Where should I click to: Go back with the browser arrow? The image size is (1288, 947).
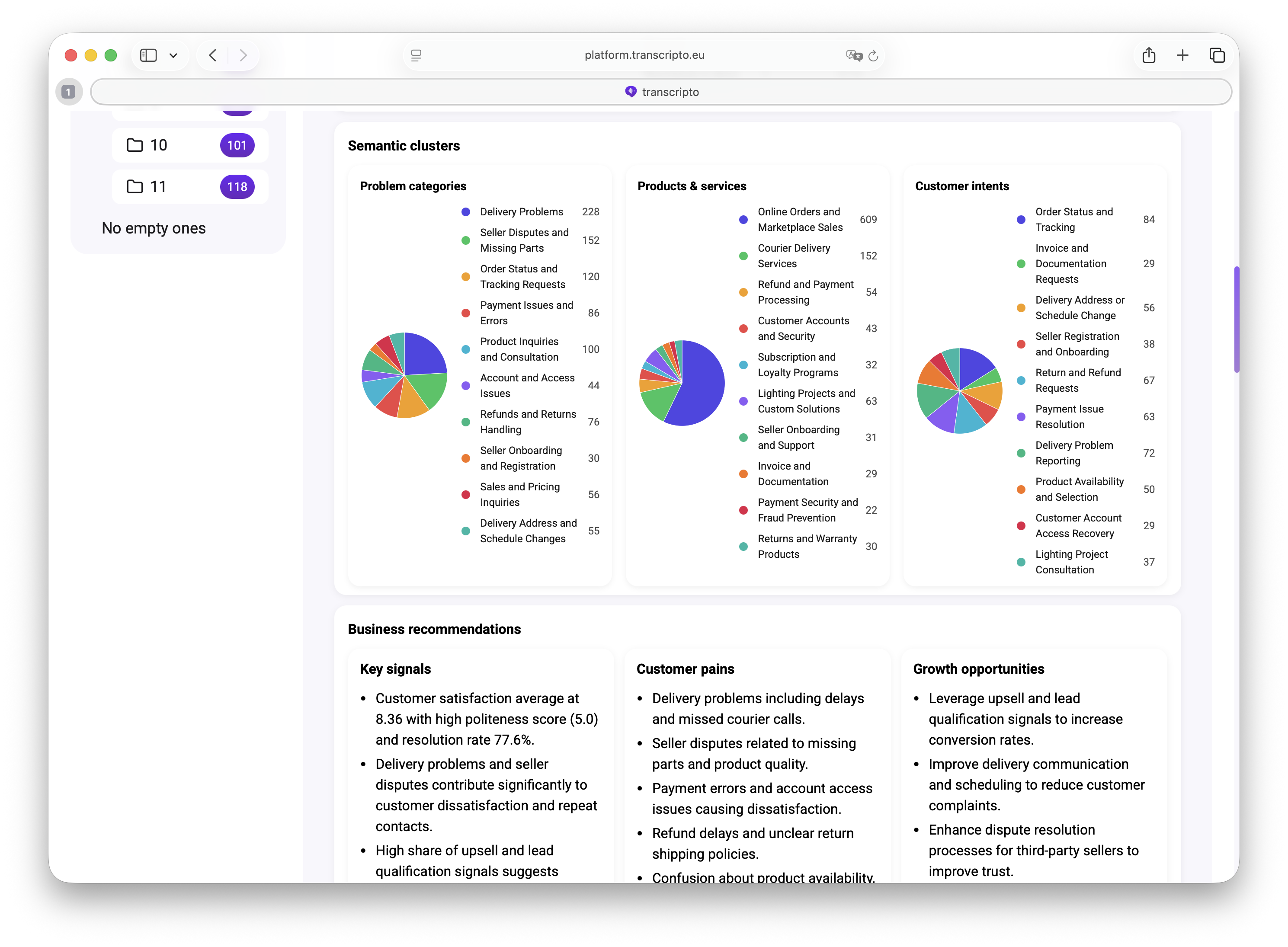click(213, 55)
